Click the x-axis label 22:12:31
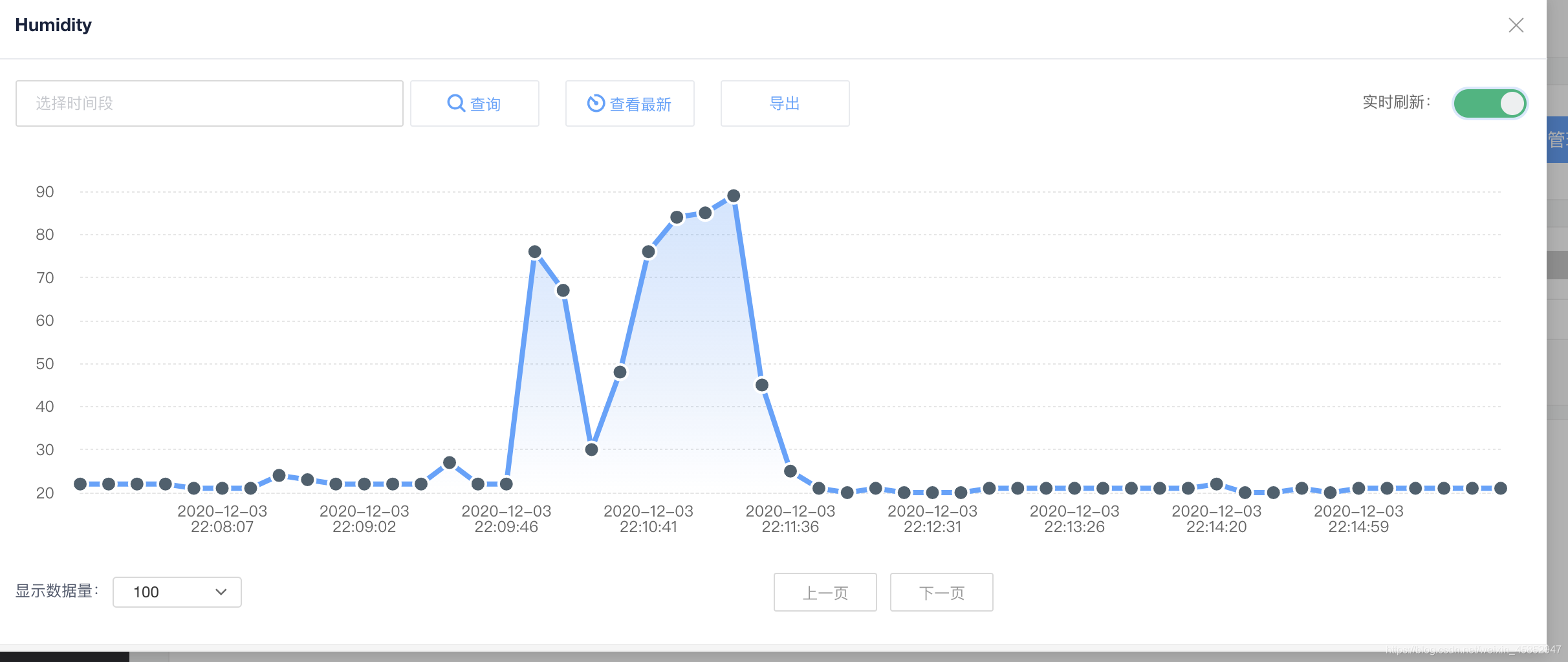This screenshot has height=662, width=1568. pyautogui.click(x=932, y=519)
